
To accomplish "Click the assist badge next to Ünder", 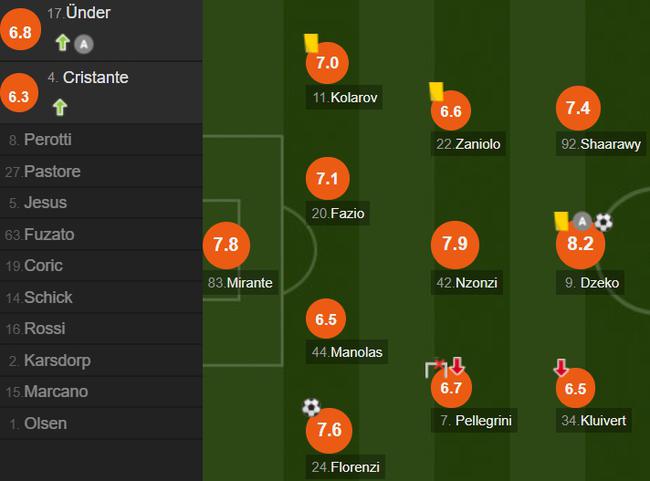I will [x=84, y=44].
